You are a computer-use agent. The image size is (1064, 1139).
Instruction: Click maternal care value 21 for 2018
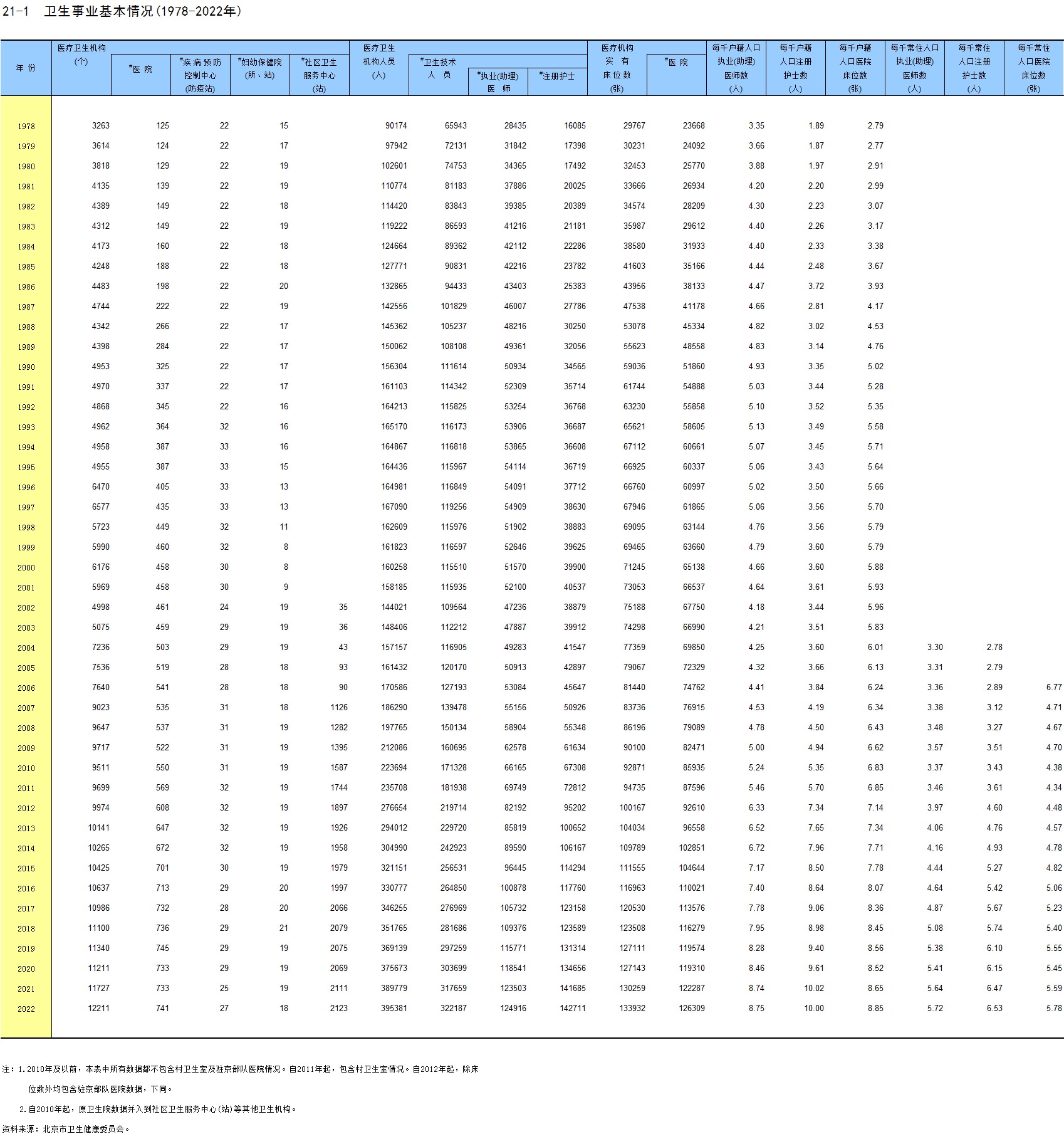pos(284,928)
